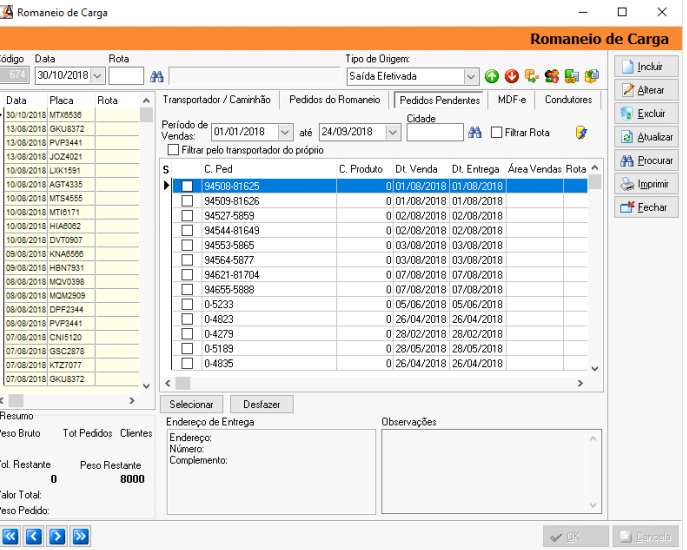The width and height of the screenshot is (687, 550).
Task: Open the MDF-e tab
Action: 512,99
